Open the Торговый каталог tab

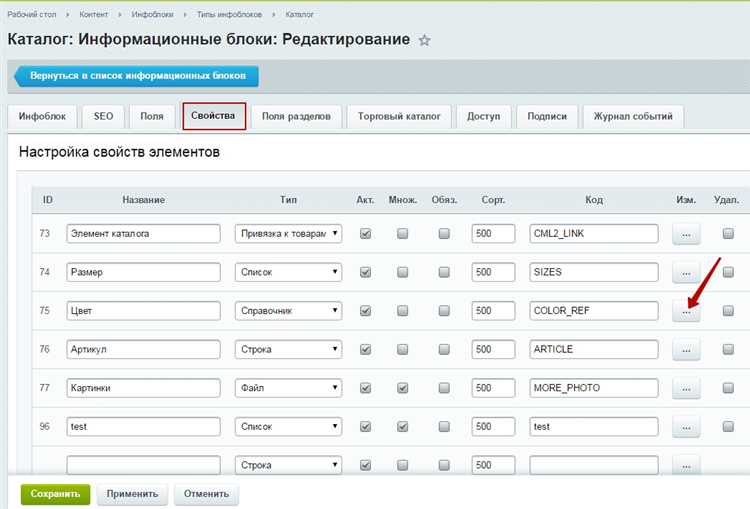tap(399, 117)
